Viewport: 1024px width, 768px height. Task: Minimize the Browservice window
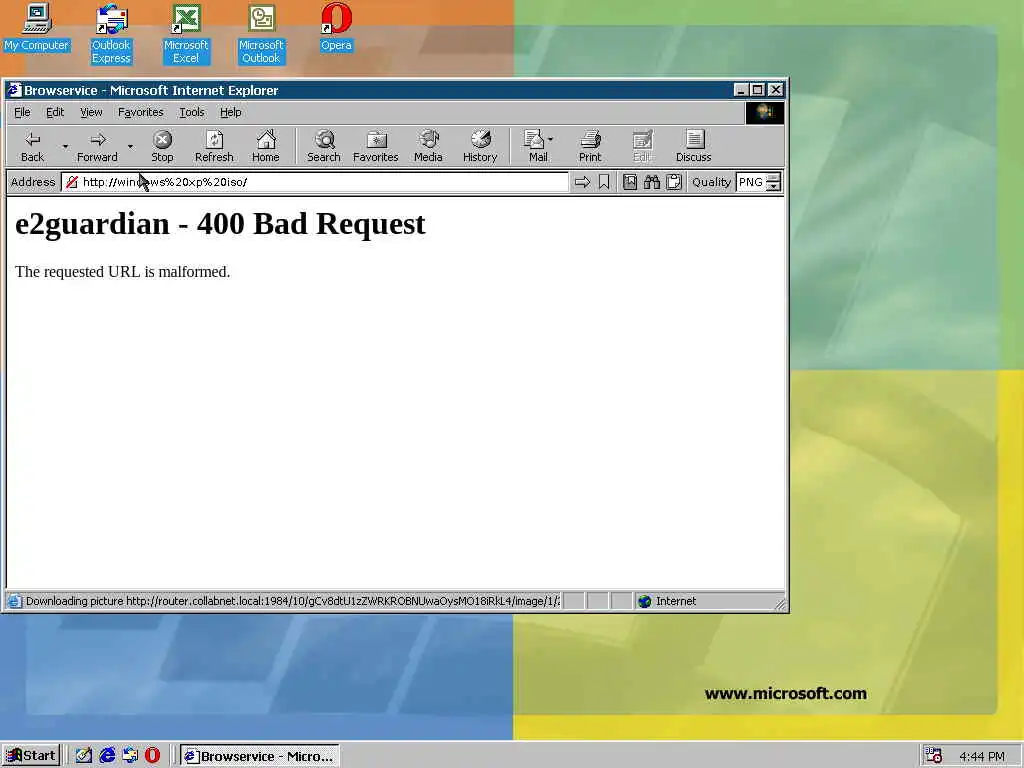741,90
